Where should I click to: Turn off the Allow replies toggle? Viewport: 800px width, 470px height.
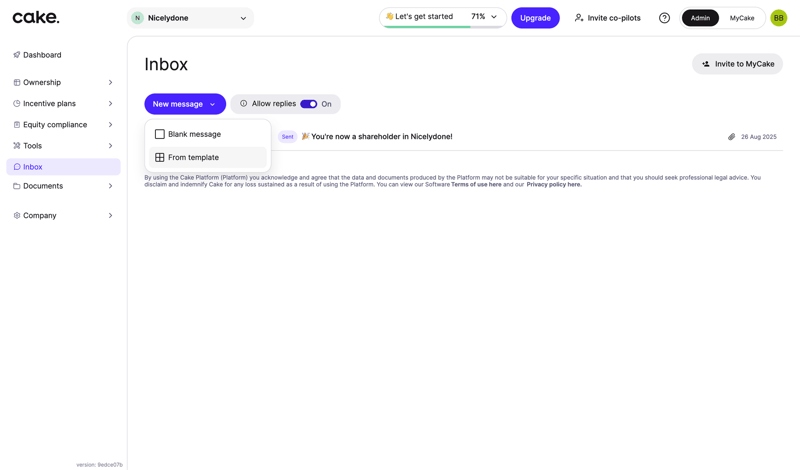pyautogui.click(x=308, y=104)
